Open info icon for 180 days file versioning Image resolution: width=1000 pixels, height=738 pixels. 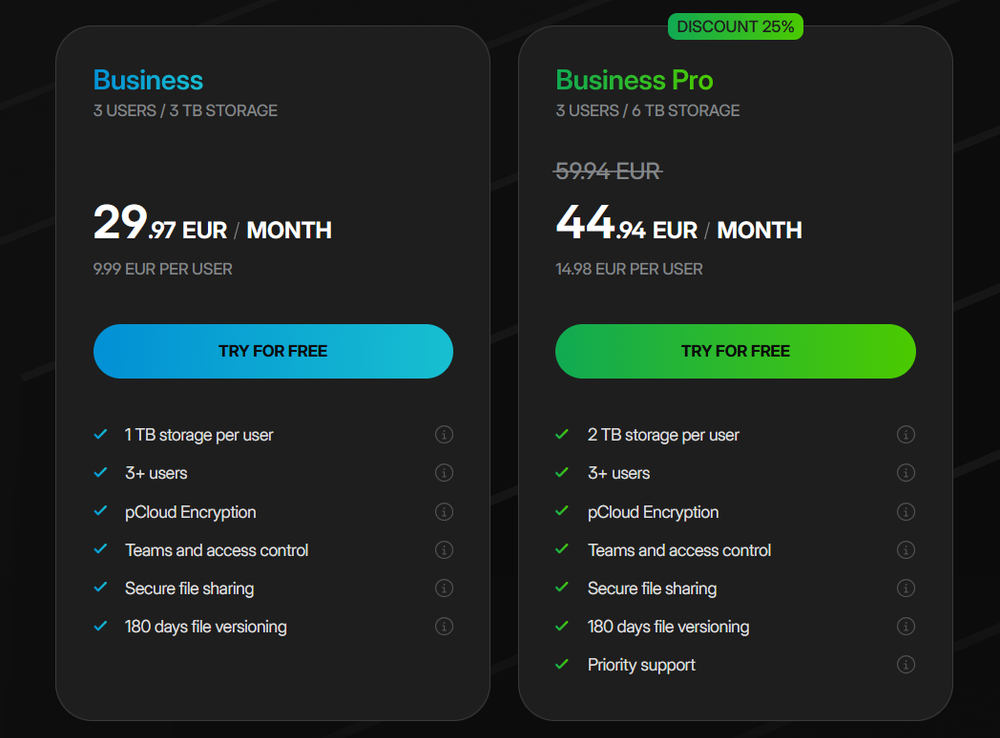coord(444,626)
